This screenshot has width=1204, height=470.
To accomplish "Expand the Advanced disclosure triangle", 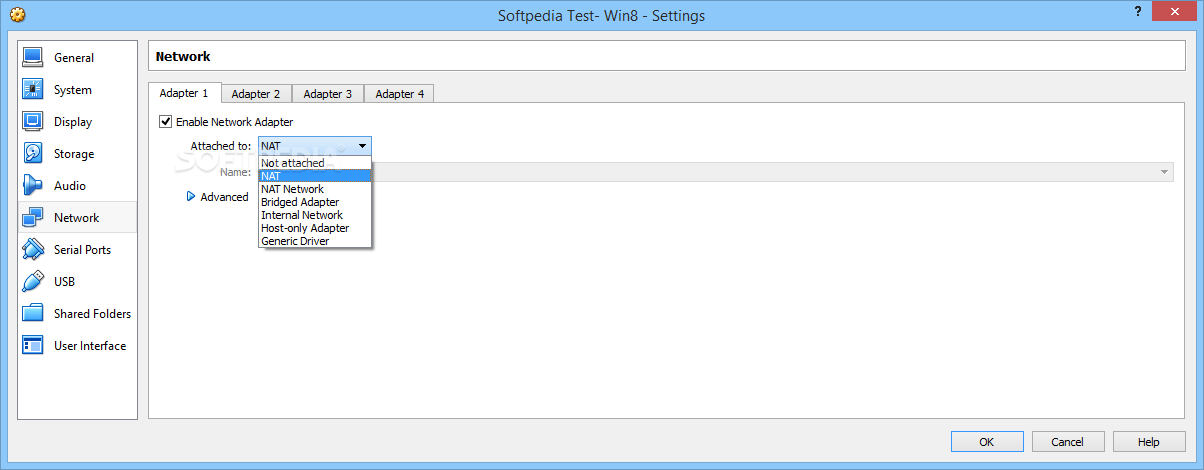I will click(x=191, y=197).
